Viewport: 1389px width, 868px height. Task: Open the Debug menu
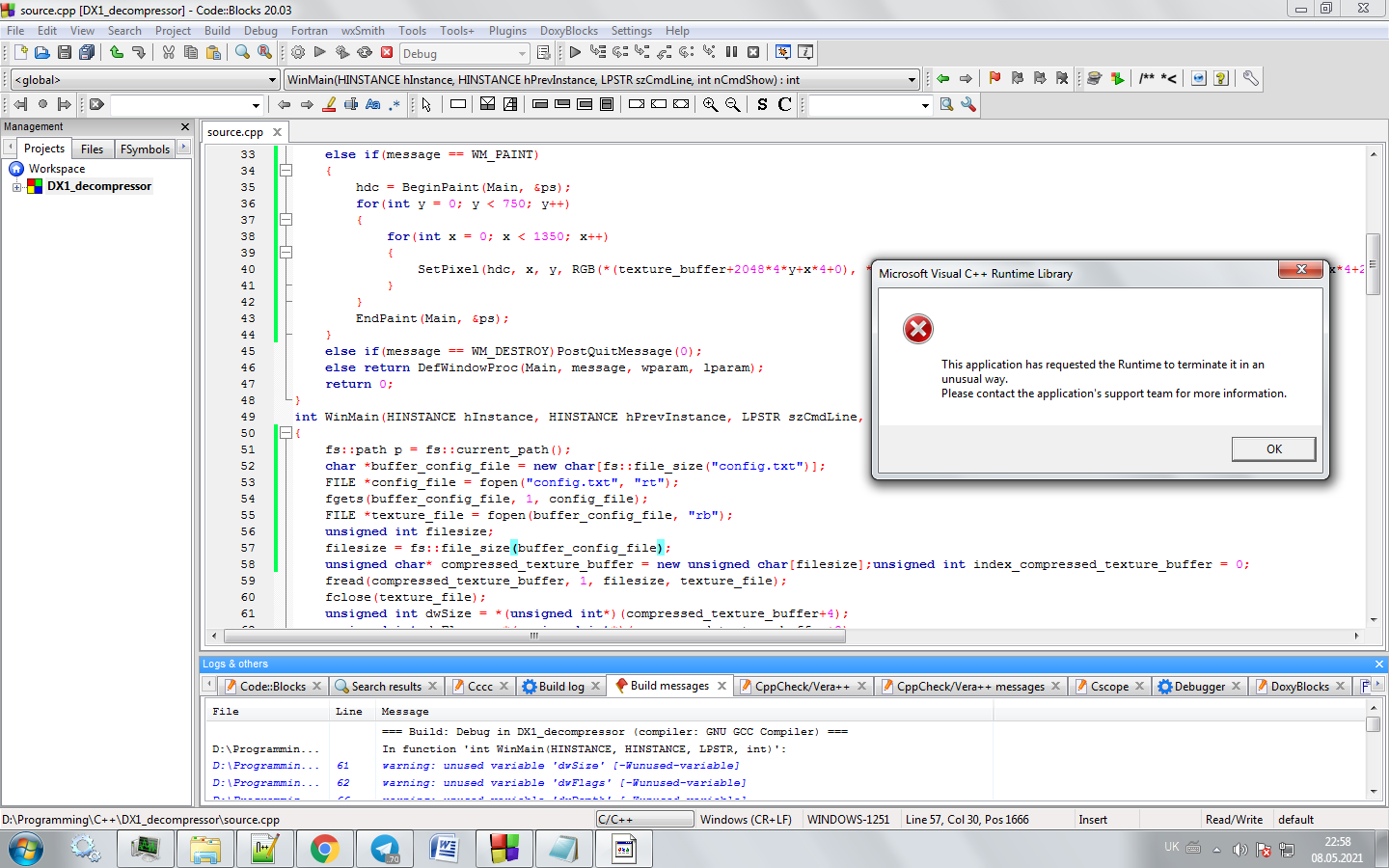pyautogui.click(x=260, y=31)
